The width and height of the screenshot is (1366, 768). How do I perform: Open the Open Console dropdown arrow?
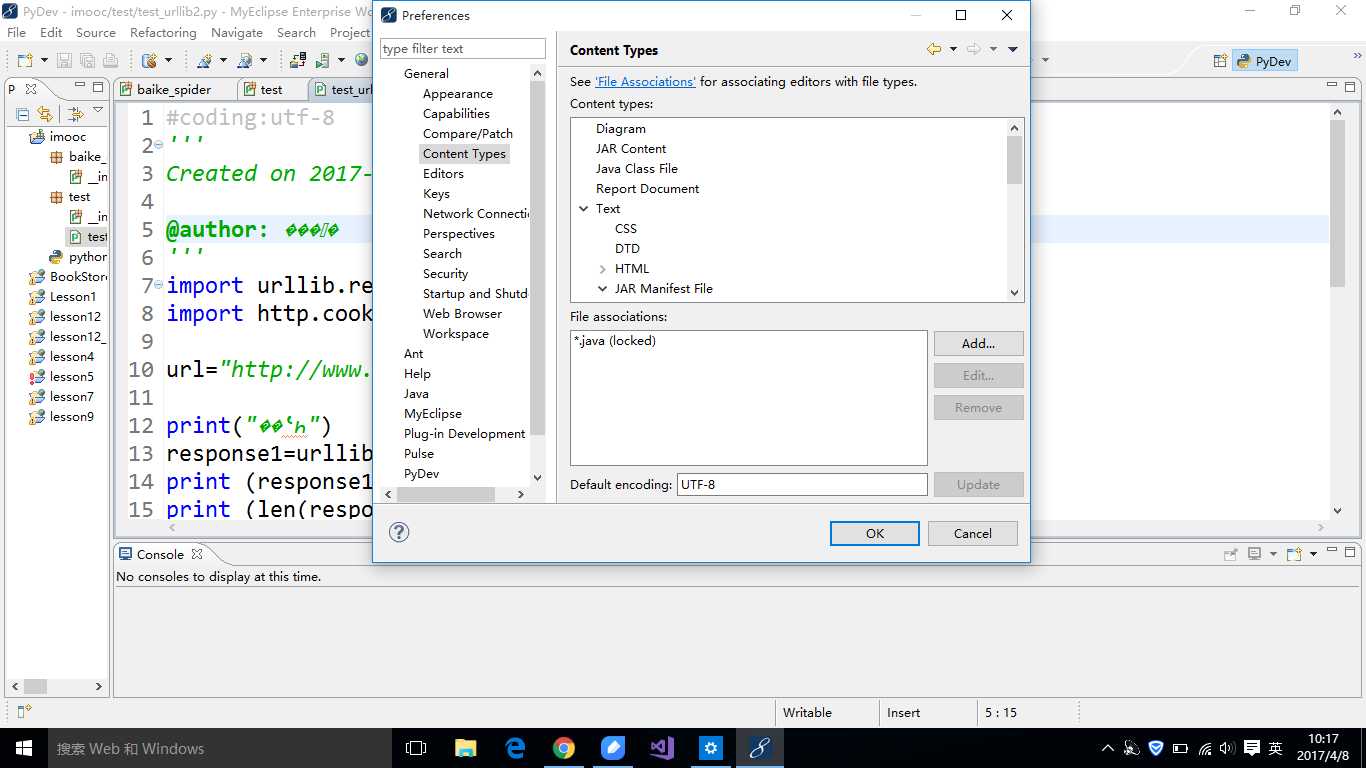pos(1311,554)
